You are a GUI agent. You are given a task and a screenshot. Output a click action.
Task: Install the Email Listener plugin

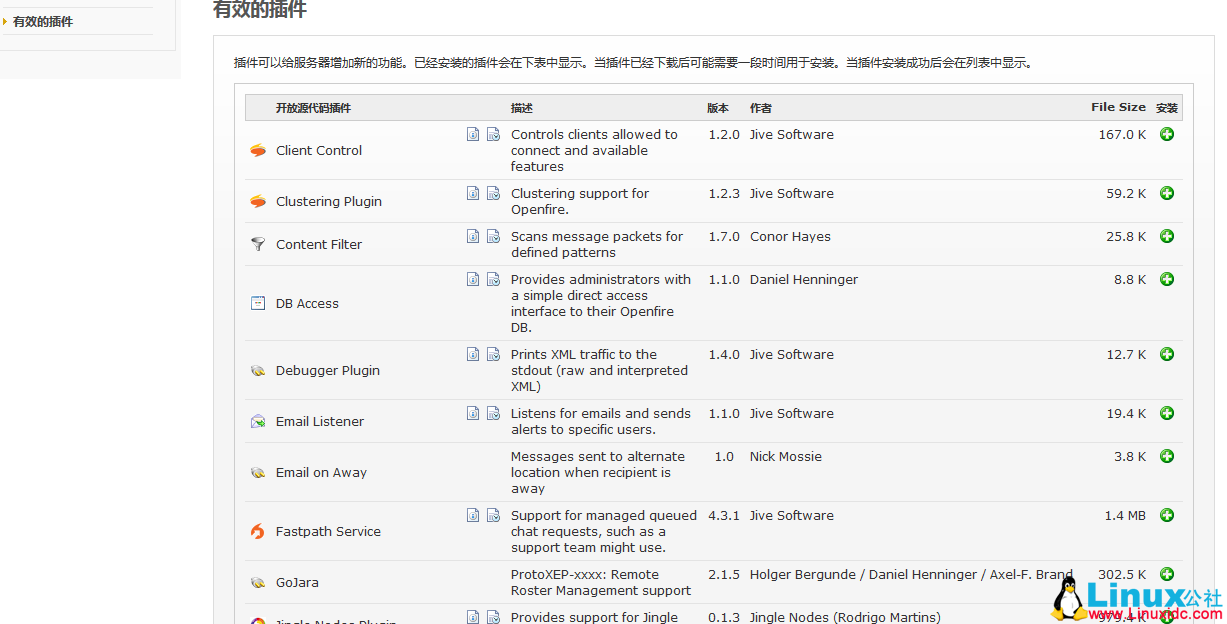[x=1167, y=413]
